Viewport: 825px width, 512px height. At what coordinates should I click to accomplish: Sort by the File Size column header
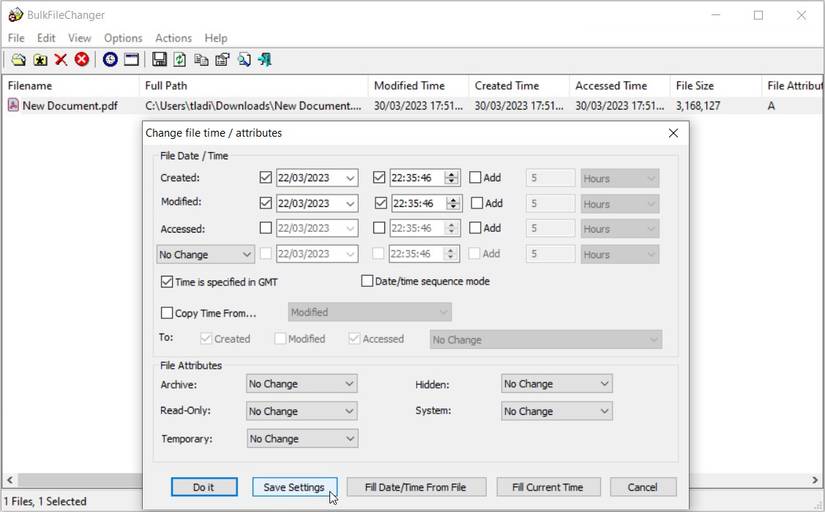[x=716, y=85]
